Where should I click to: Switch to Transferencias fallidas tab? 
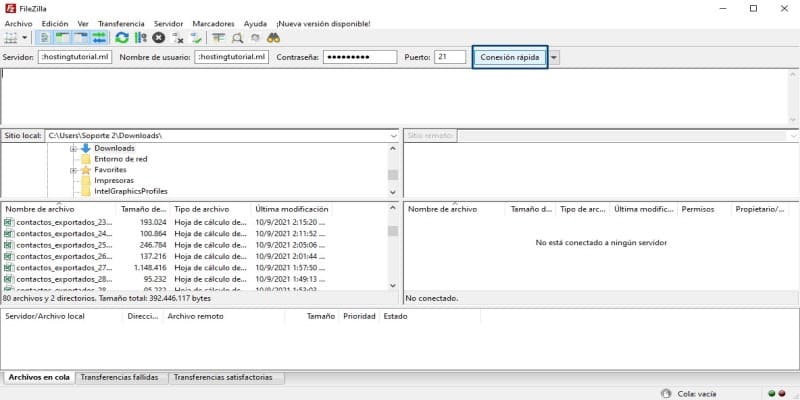pyautogui.click(x=121, y=378)
